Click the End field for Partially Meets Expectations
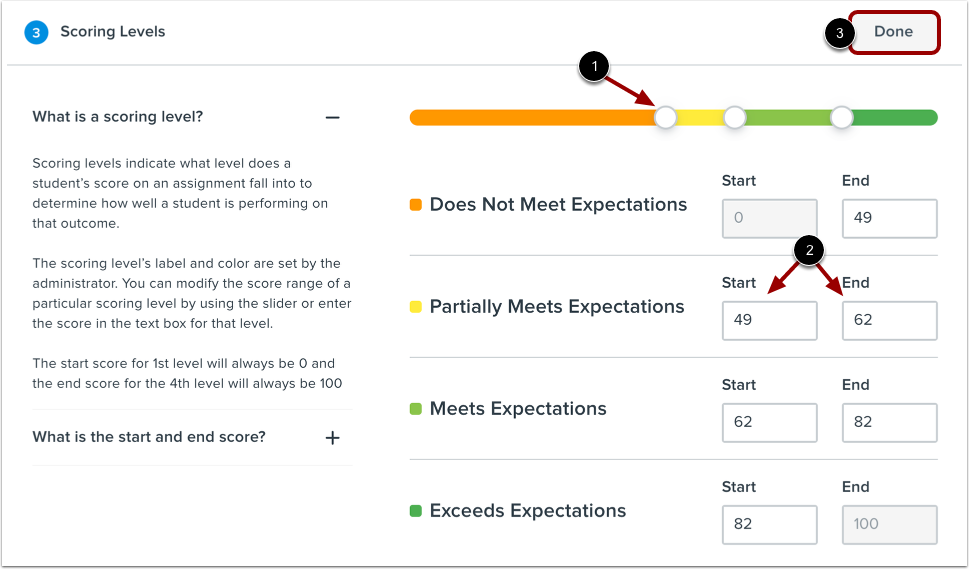 coord(889,320)
